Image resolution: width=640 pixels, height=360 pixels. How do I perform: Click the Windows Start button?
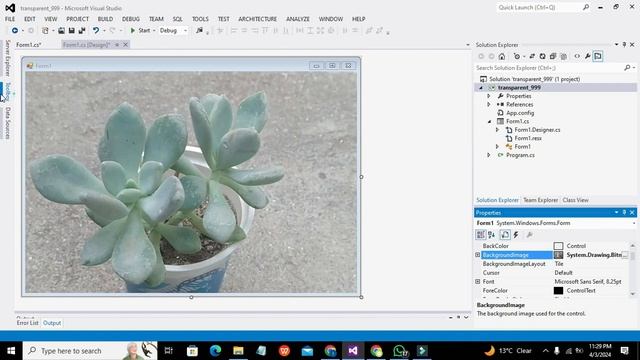pyautogui.click(x=11, y=351)
